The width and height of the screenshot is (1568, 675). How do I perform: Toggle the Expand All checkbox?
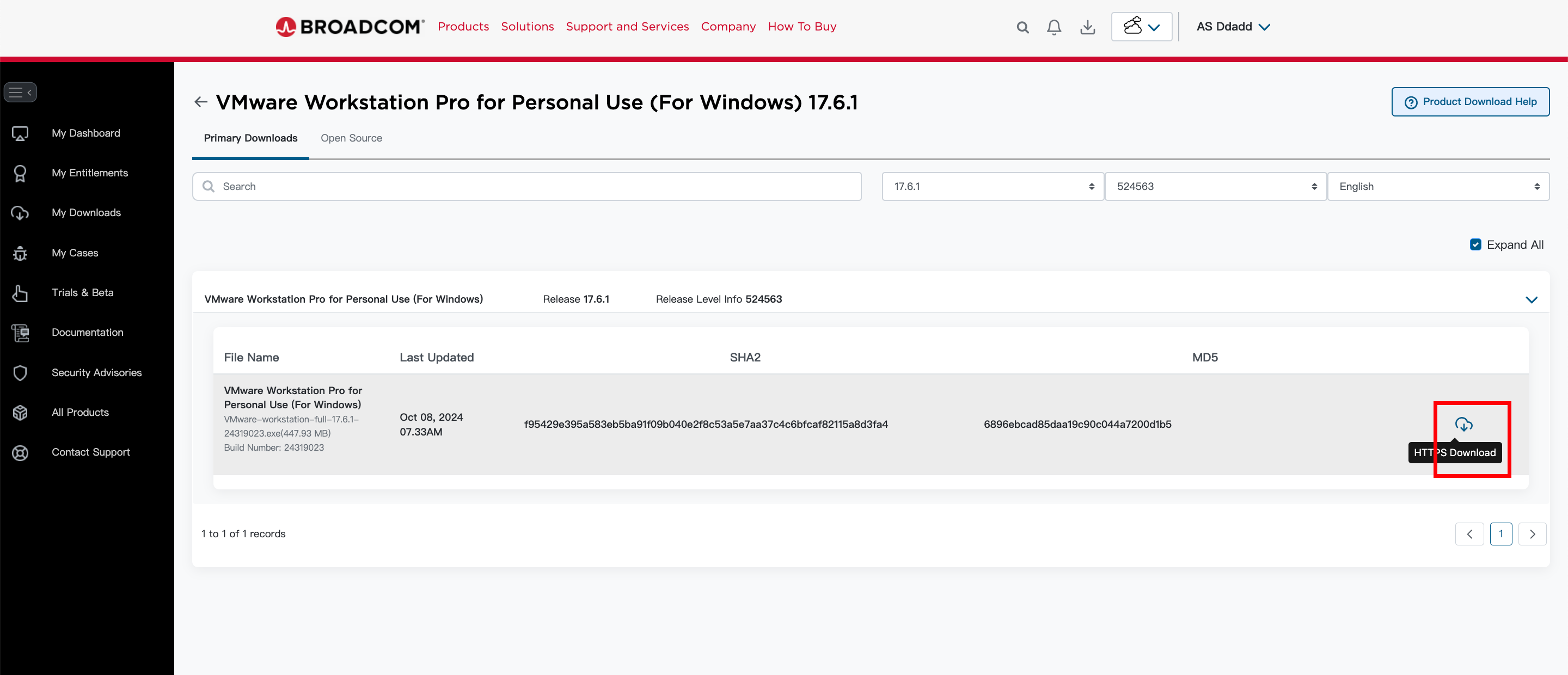(x=1475, y=244)
